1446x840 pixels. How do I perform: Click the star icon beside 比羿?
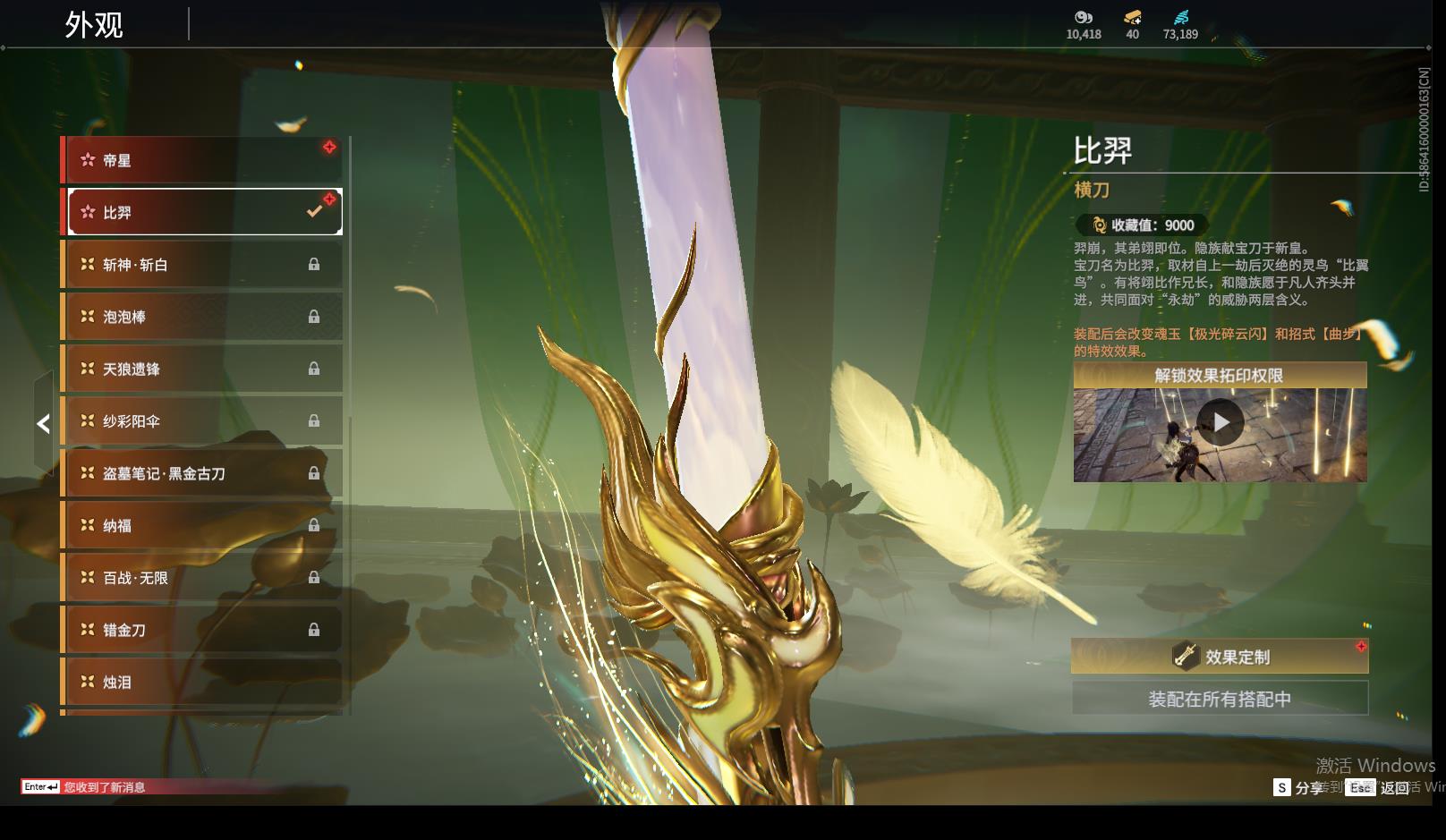click(88, 212)
